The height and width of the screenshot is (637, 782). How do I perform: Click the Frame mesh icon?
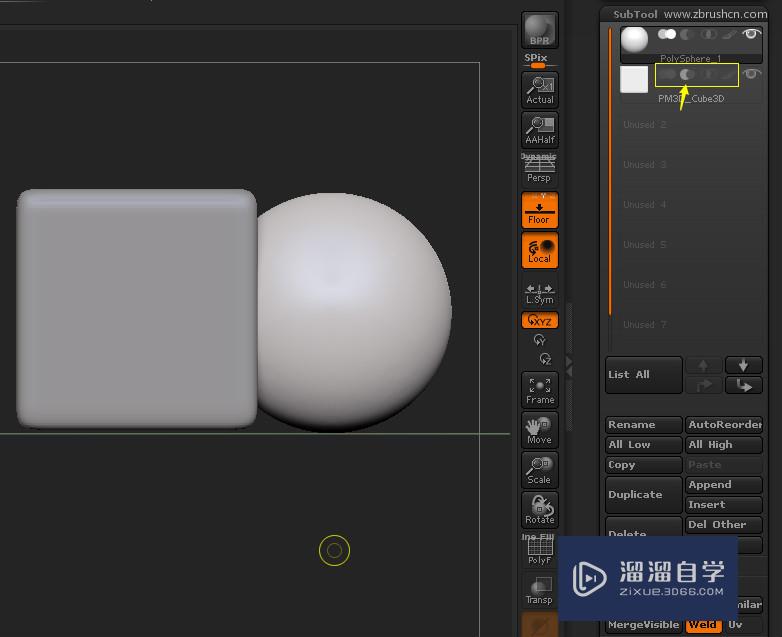(540, 390)
